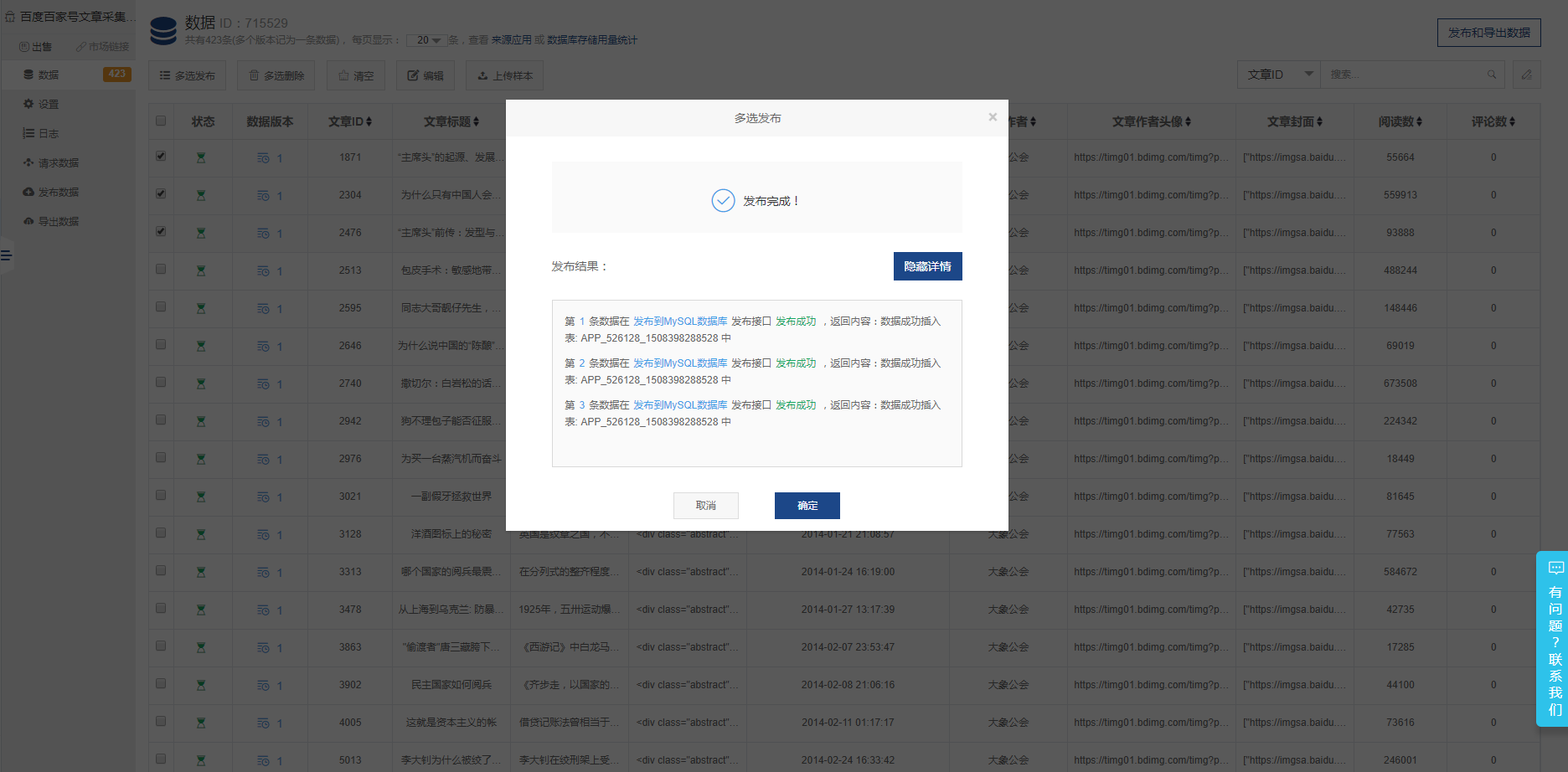Viewport: 1568px width, 772px height.
Task: Open the 文章ID search field dropdown
Action: (1279, 75)
